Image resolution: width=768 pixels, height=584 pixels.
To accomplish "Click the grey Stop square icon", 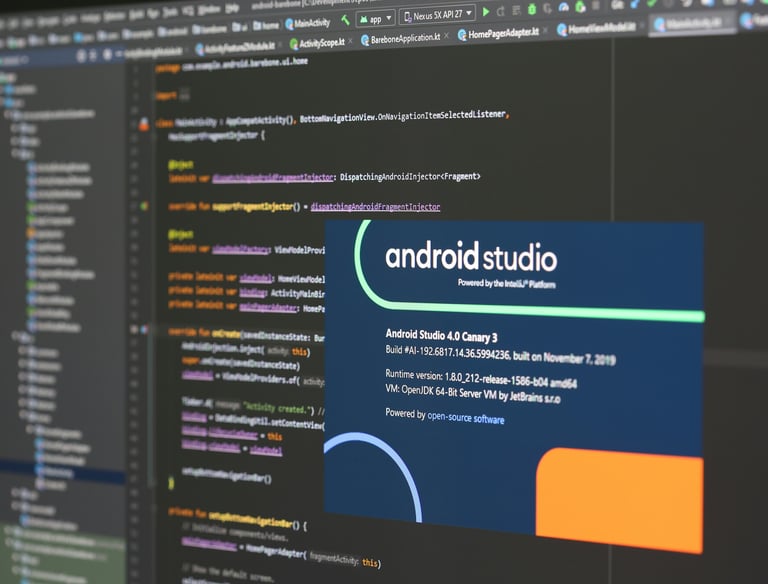I will point(596,6).
